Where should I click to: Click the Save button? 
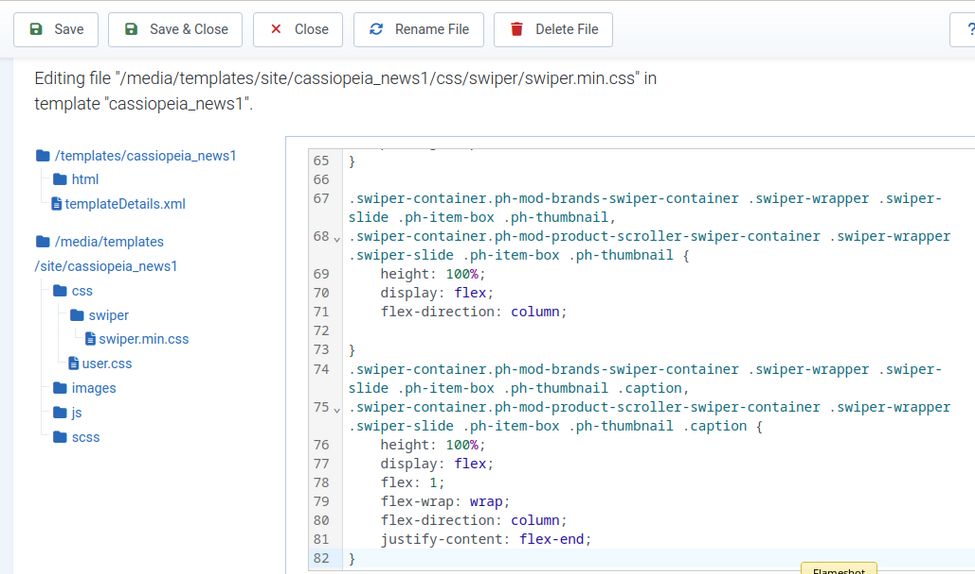56,29
